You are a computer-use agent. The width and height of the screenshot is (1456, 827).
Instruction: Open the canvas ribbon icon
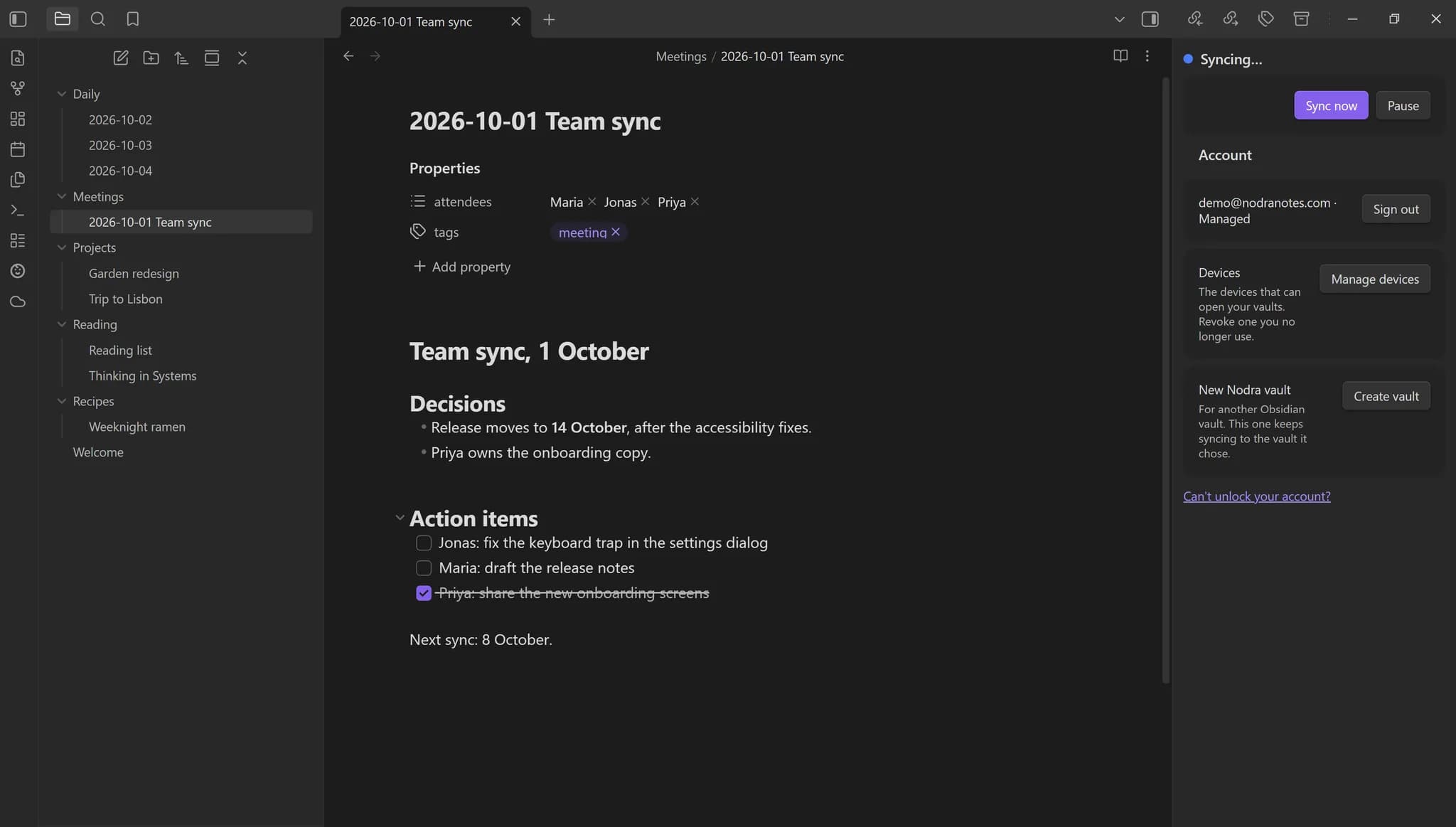(x=18, y=119)
